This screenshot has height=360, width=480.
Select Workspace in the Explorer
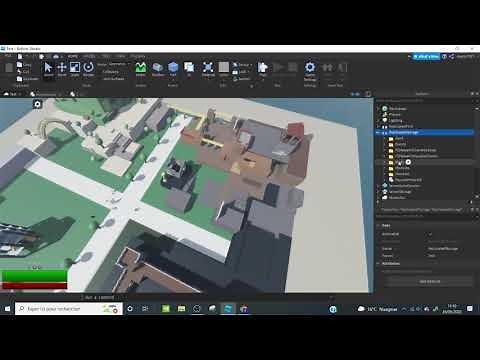(x=398, y=109)
